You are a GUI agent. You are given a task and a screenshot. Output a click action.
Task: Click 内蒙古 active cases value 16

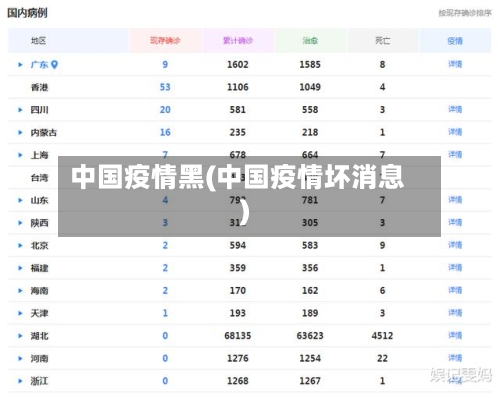pos(165,132)
